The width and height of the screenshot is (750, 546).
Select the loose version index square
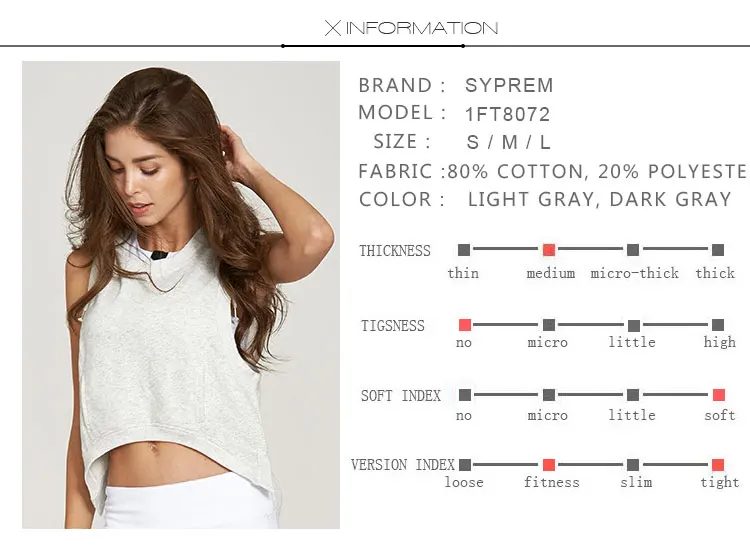click(465, 465)
